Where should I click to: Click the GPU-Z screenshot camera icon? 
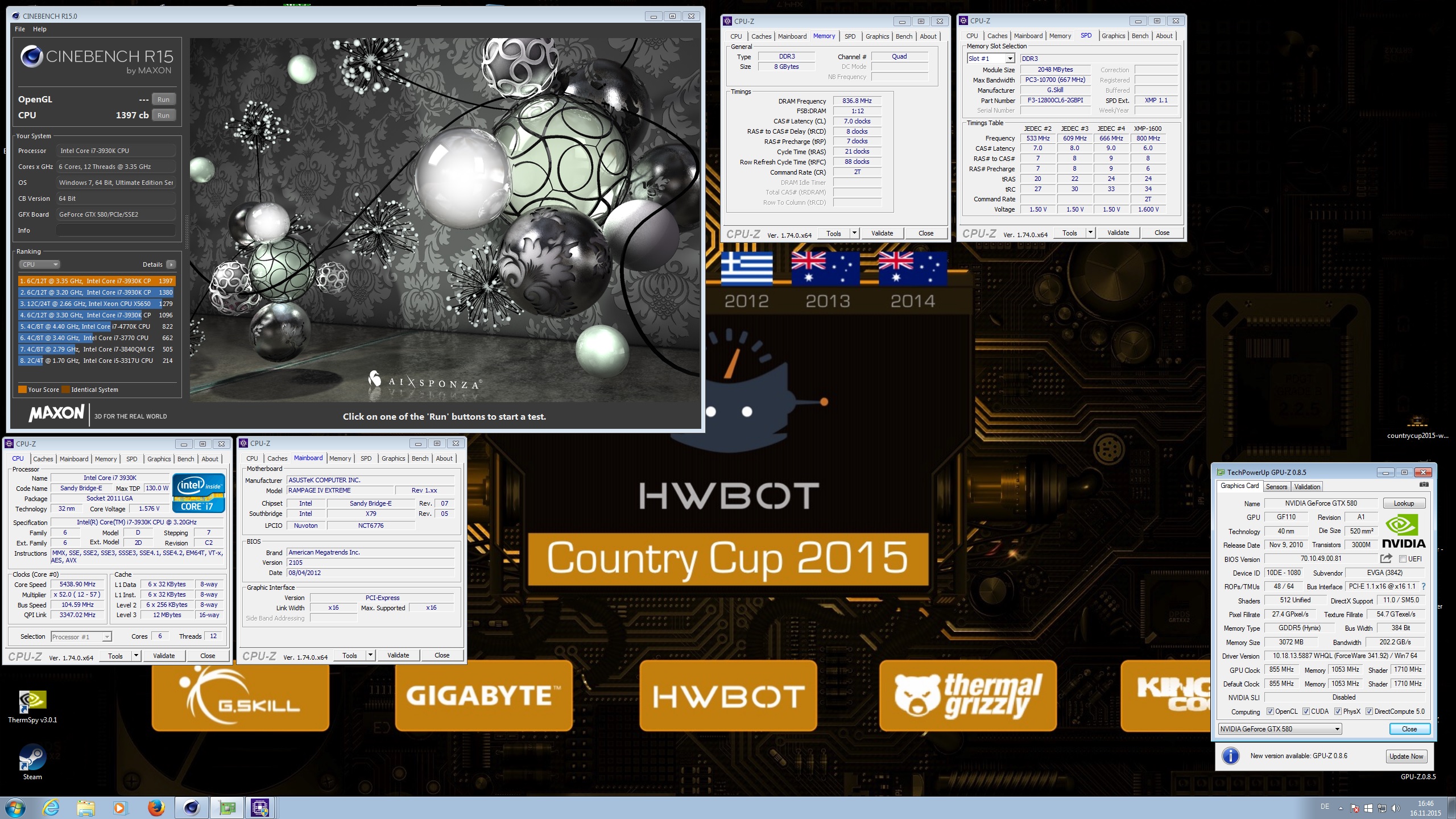(x=1424, y=485)
